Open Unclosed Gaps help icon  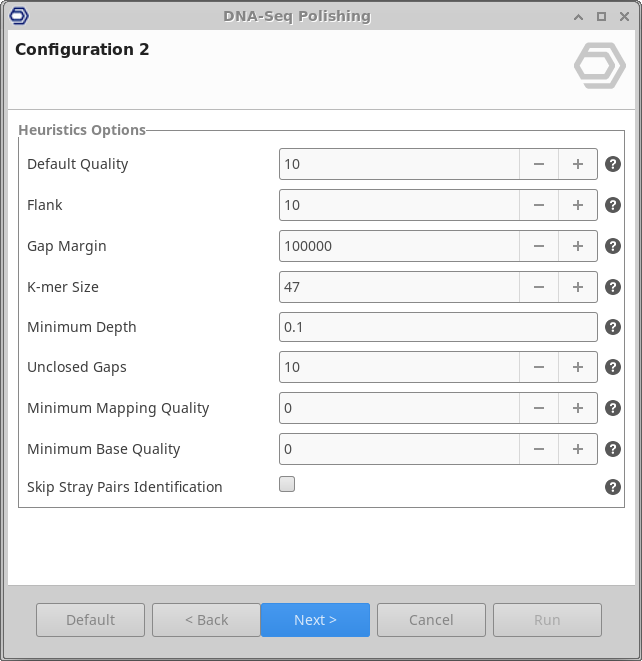point(613,367)
